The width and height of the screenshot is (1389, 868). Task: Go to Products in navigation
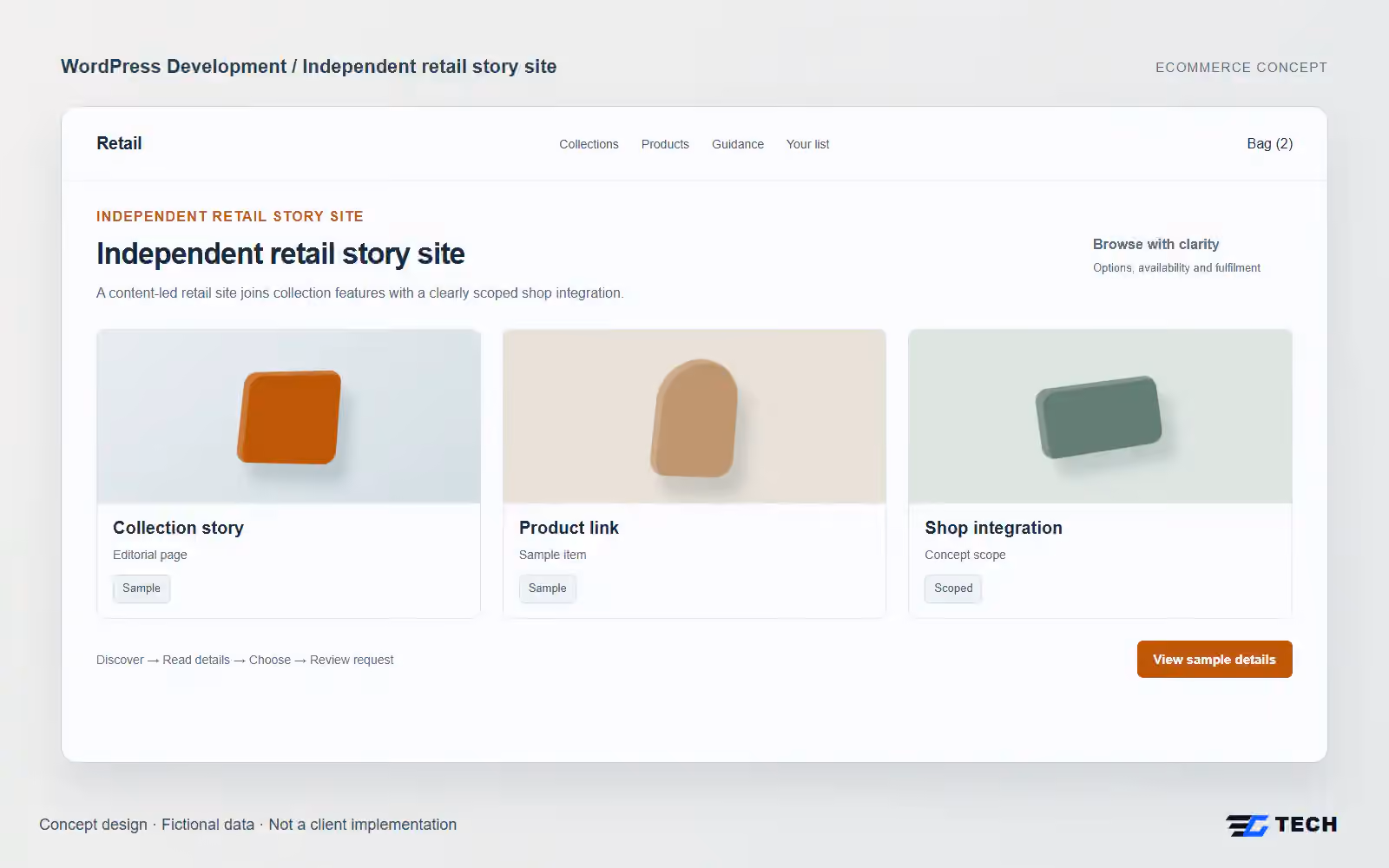pyautogui.click(x=665, y=144)
